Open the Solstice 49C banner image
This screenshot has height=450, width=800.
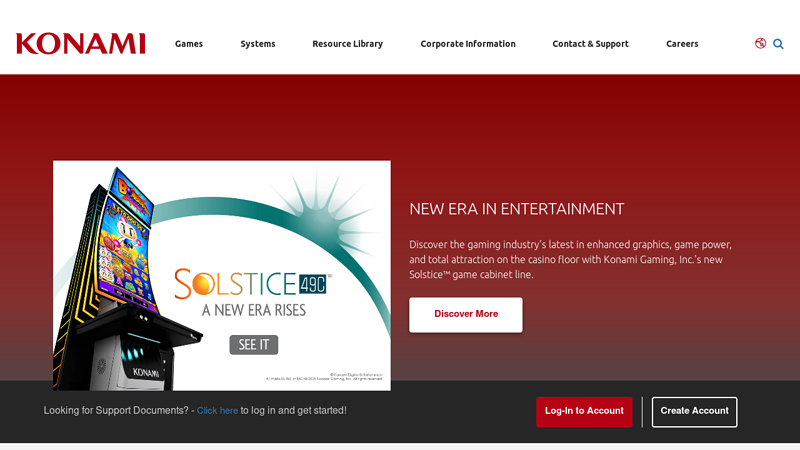[x=222, y=276]
